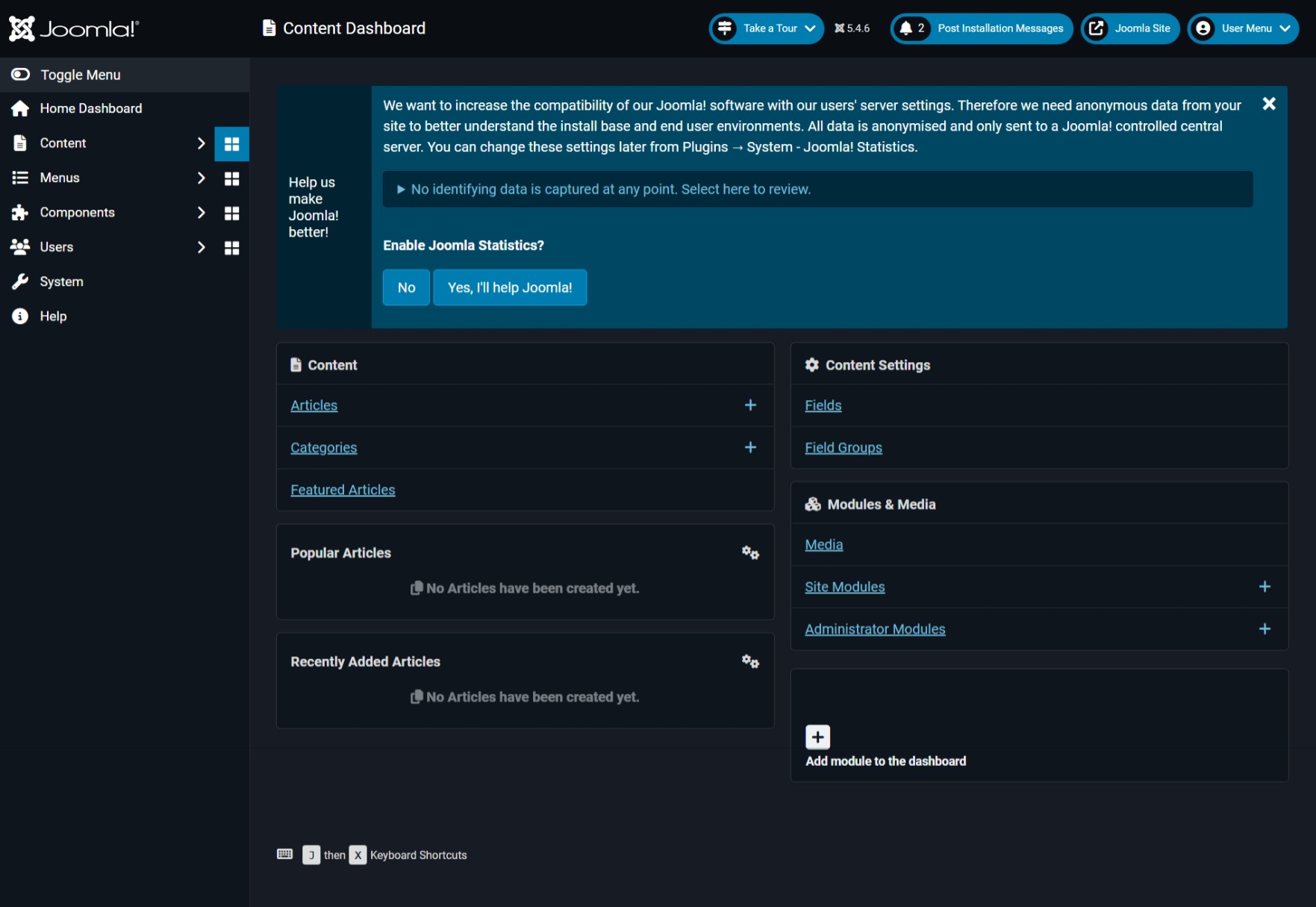Open Components dashboard grid icon
The width and height of the screenshot is (1316, 907).
(x=232, y=213)
